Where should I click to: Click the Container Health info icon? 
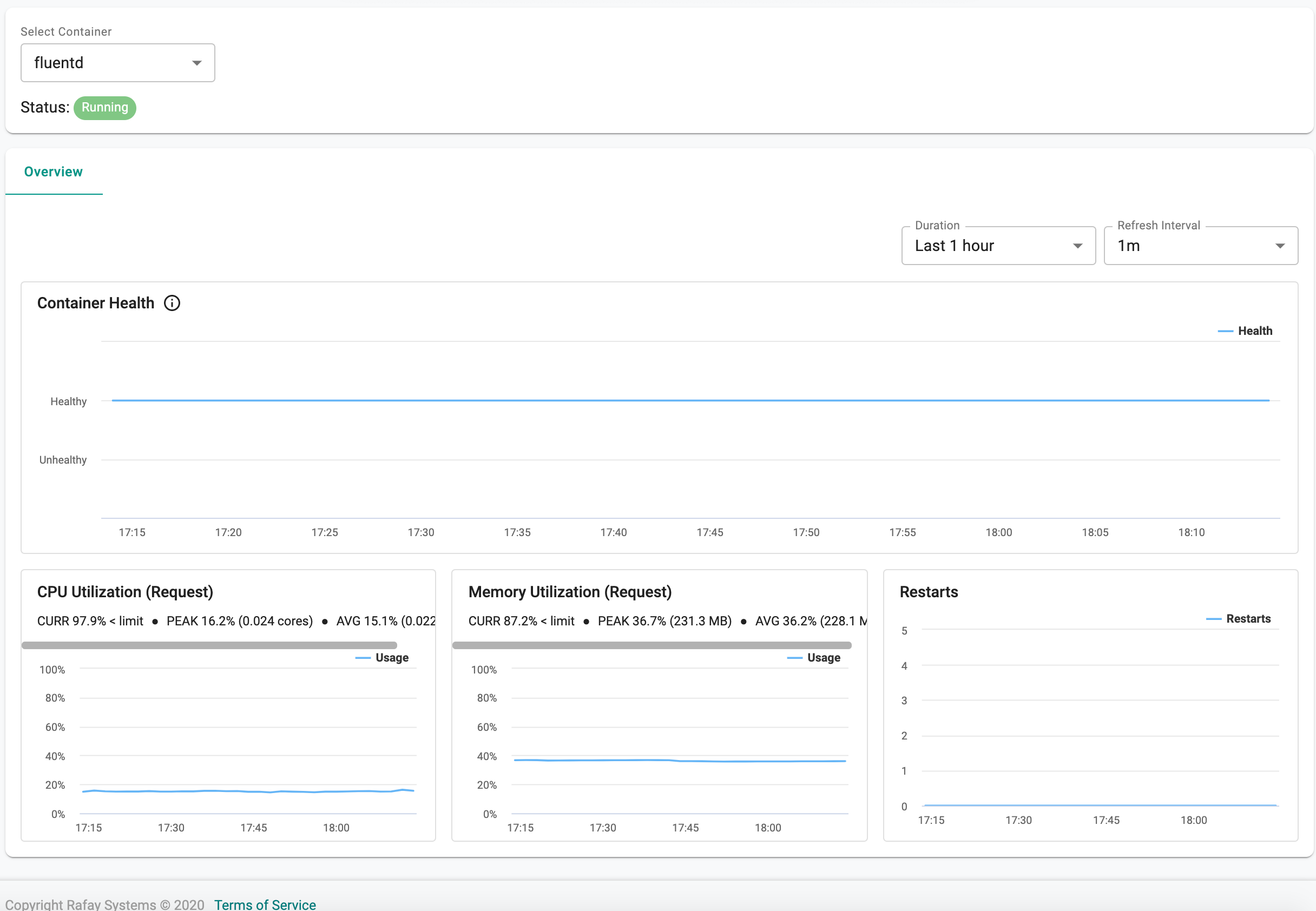click(x=172, y=303)
